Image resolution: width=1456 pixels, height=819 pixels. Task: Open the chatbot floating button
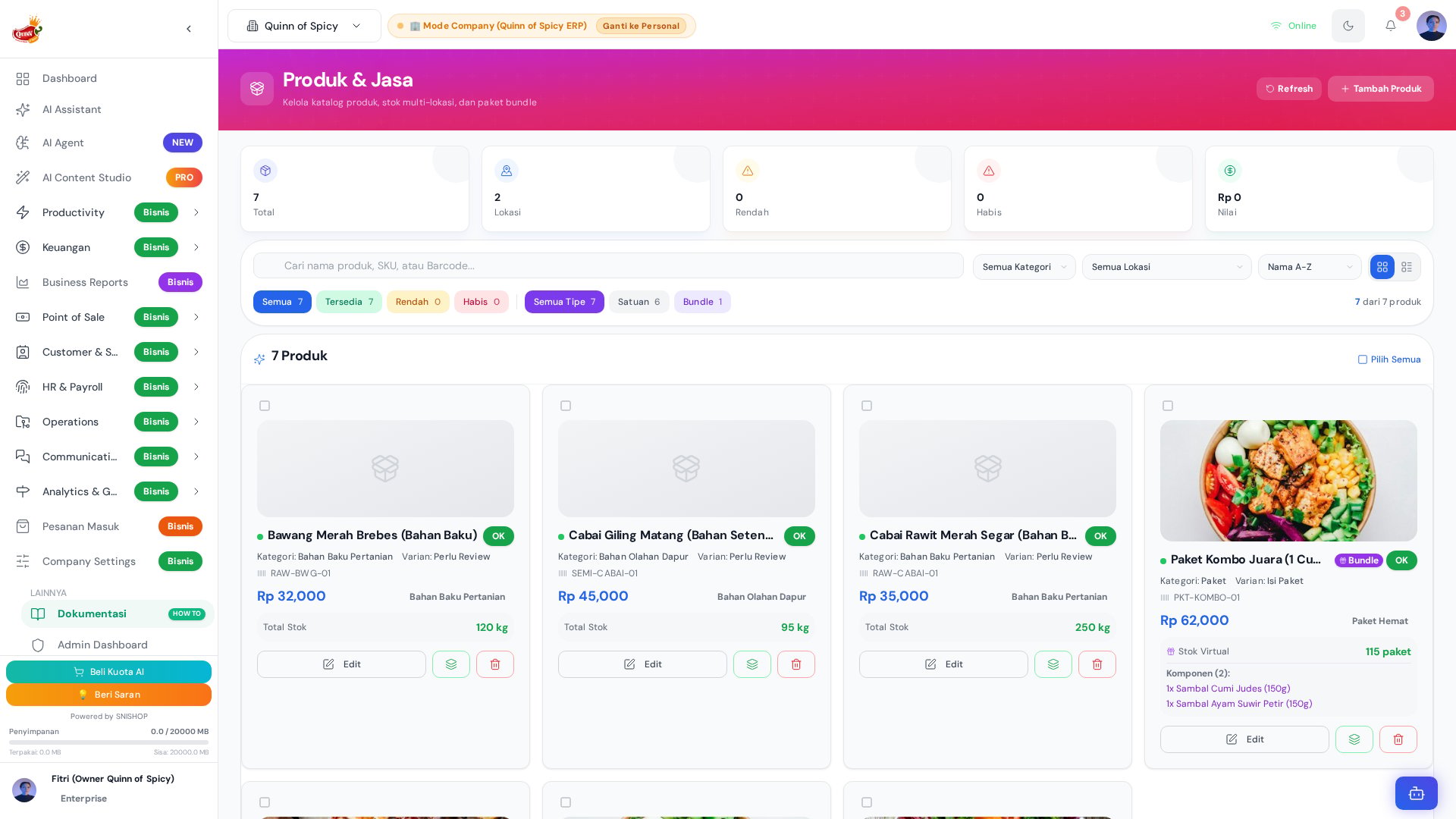coord(1417,793)
